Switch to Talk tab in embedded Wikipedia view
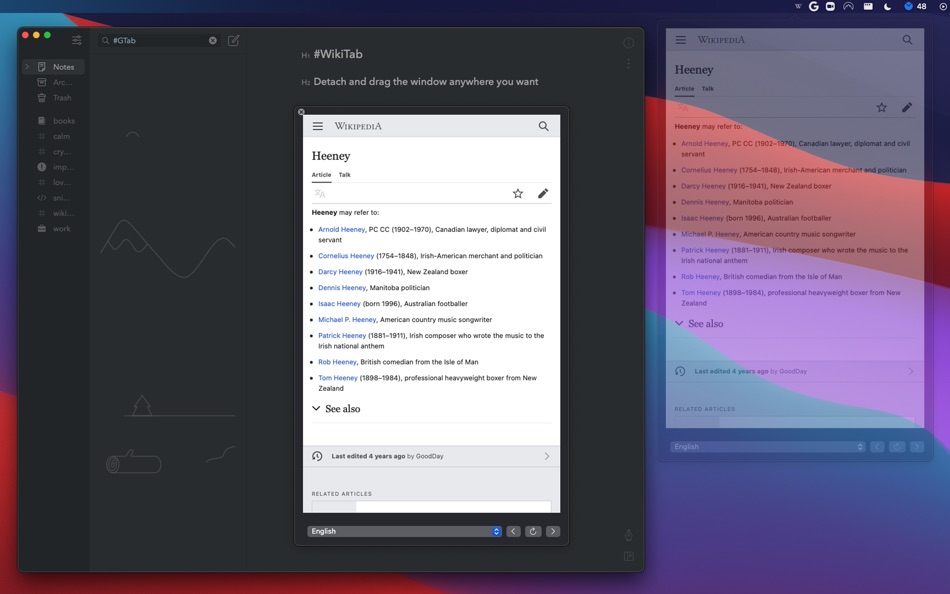This screenshot has width=950, height=594. click(x=344, y=175)
